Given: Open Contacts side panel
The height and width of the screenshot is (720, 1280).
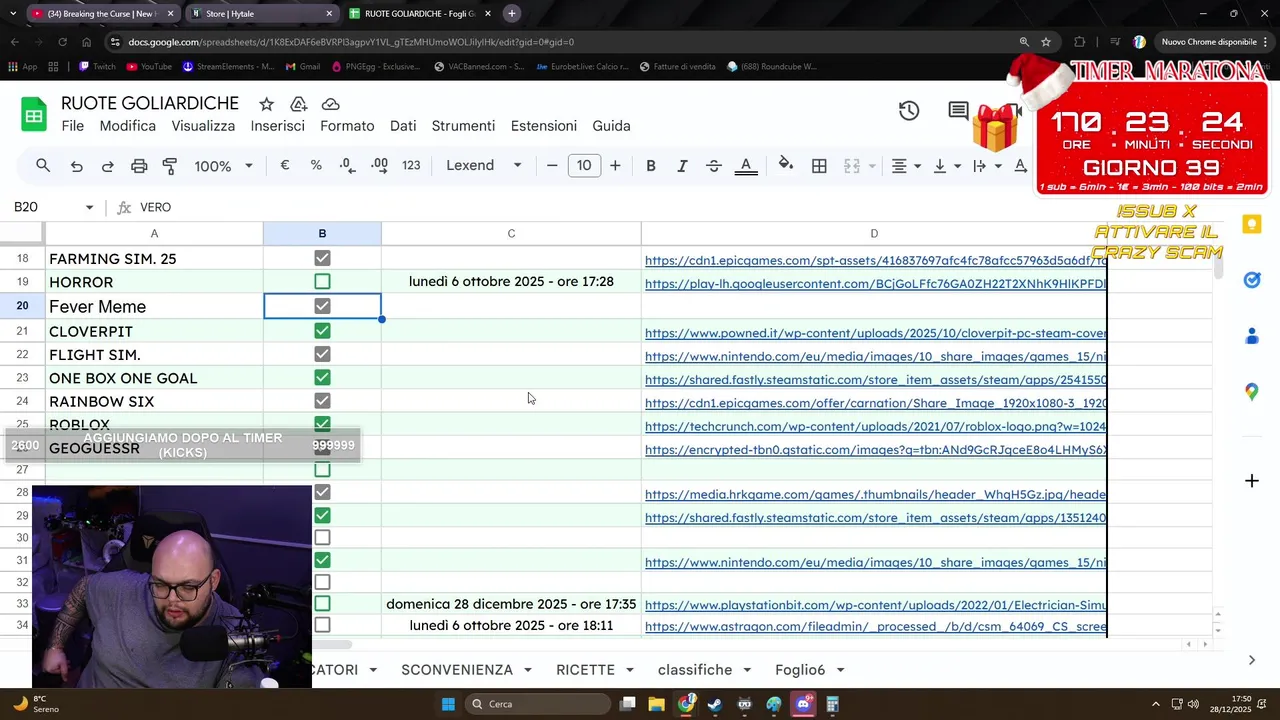Looking at the screenshot, I should click(x=1251, y=336).
